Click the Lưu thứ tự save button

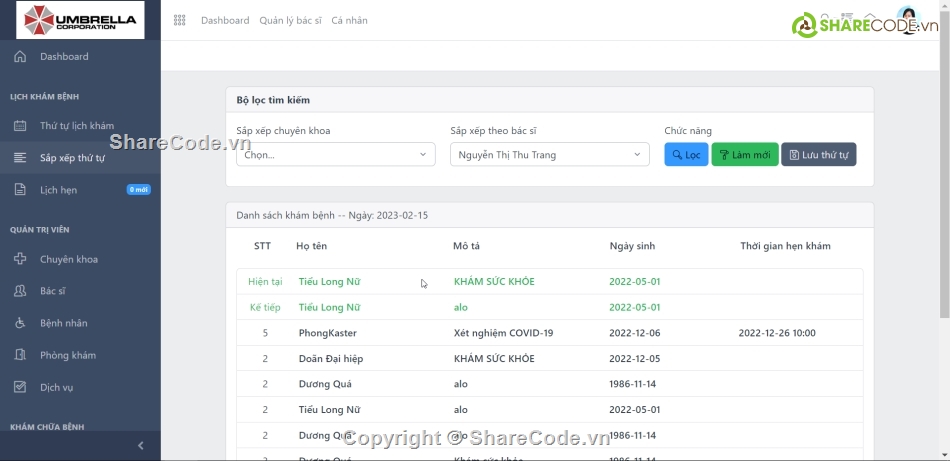pyautogui.click(x=818, y=155)
